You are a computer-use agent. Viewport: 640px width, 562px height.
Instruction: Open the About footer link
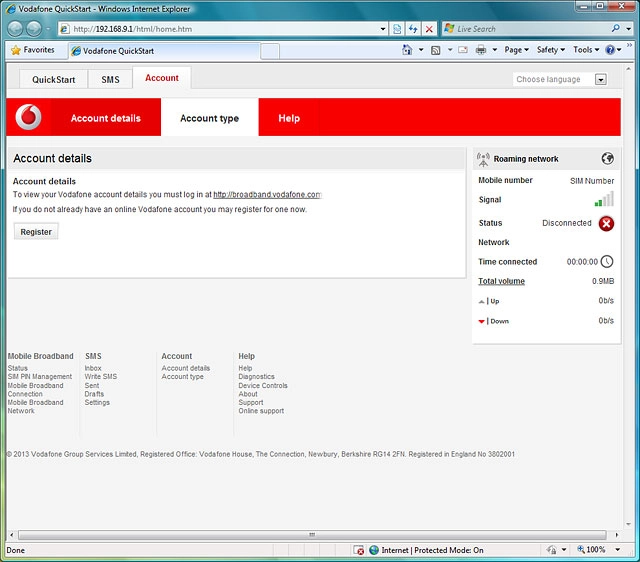(x=248, y=394)
